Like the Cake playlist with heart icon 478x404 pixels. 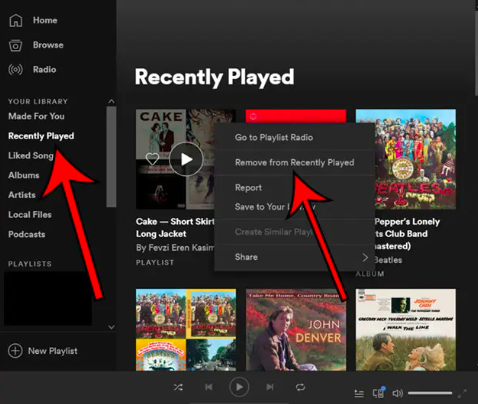tap(152, 159)
